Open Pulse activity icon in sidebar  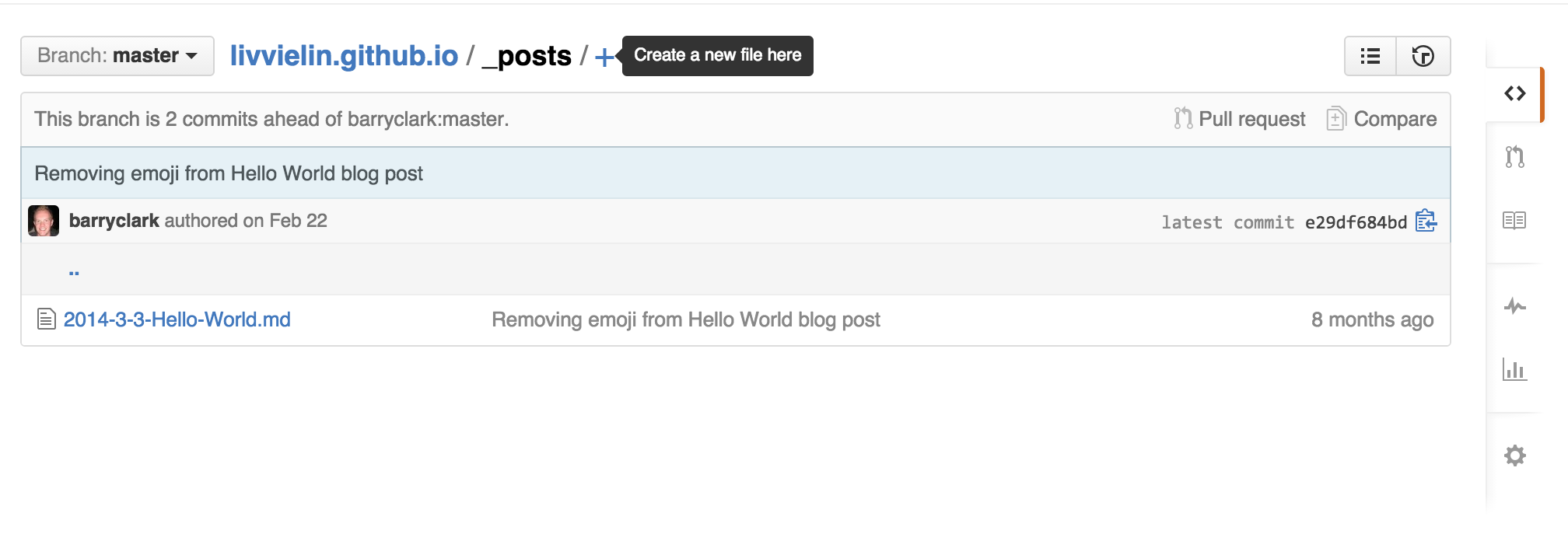click(x=1514, y=306)
